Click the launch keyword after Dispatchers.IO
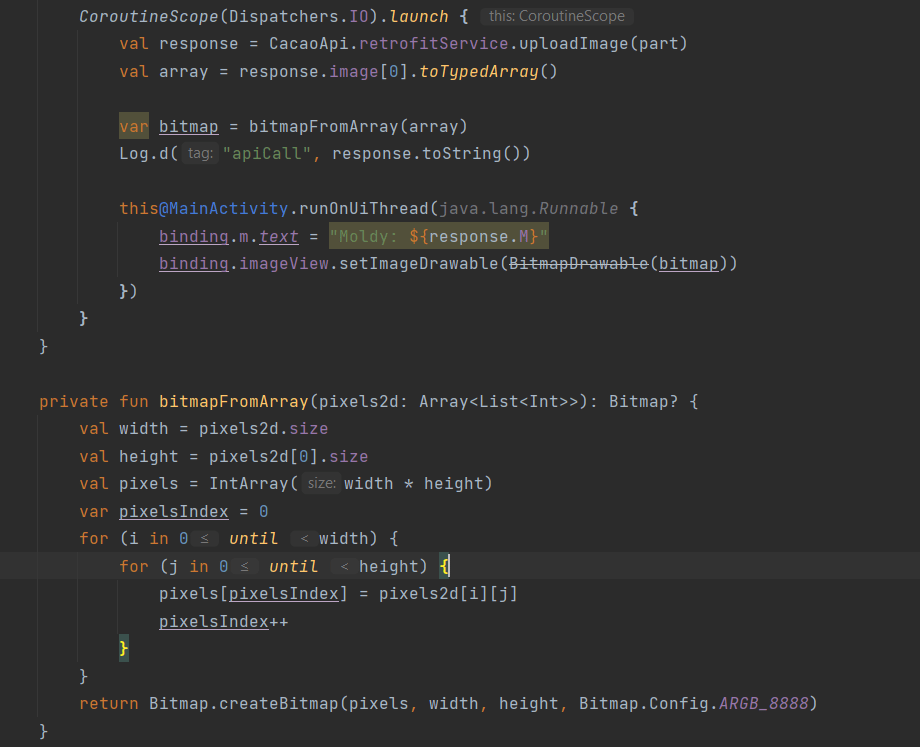Image resolution: width=920 pixels, height=747 pixels. click(x=419, y=16)
